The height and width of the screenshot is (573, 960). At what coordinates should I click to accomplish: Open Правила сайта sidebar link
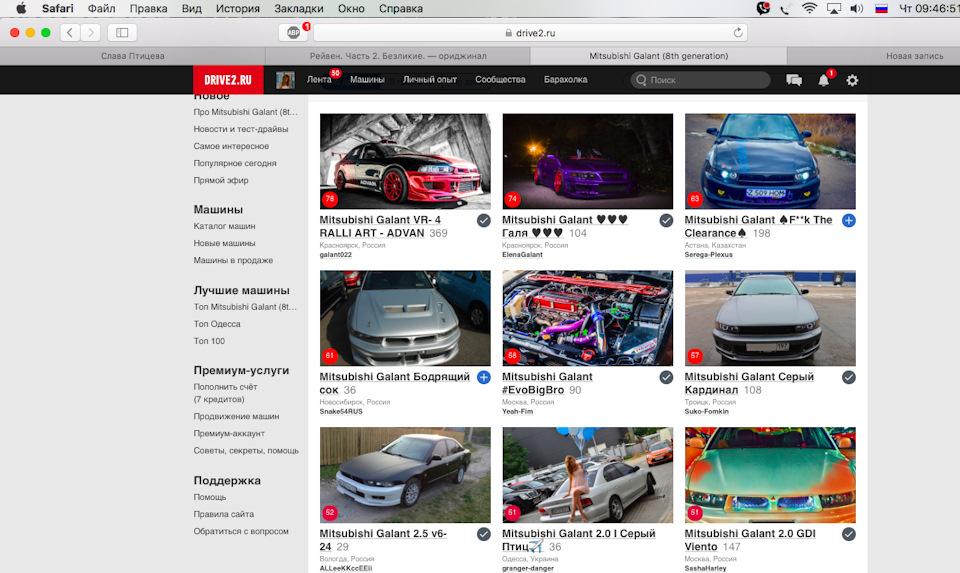(223, 514)
